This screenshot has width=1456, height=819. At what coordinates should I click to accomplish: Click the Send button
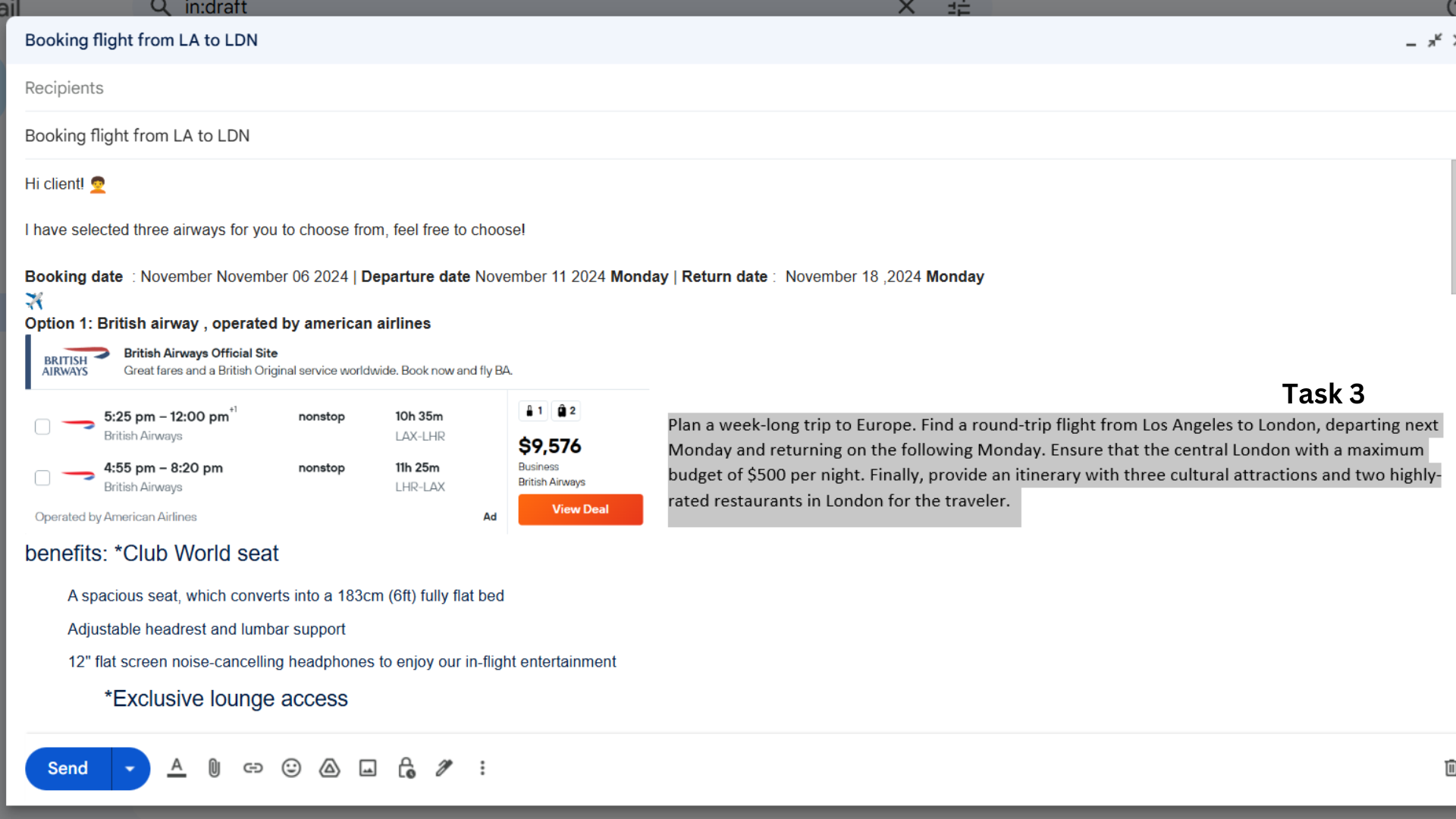tap(67, 769)
